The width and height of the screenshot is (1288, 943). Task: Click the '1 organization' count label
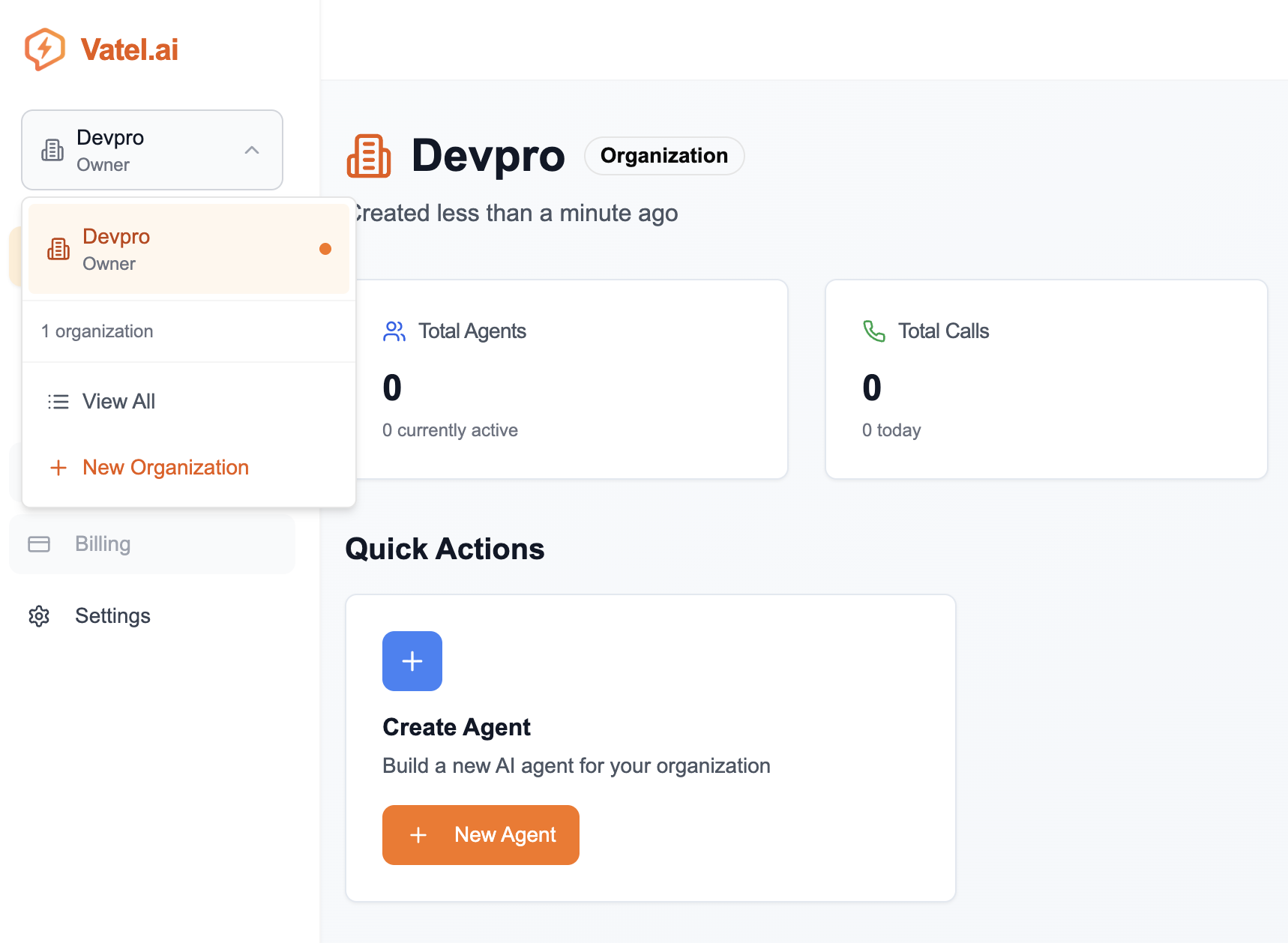point(97,331)
